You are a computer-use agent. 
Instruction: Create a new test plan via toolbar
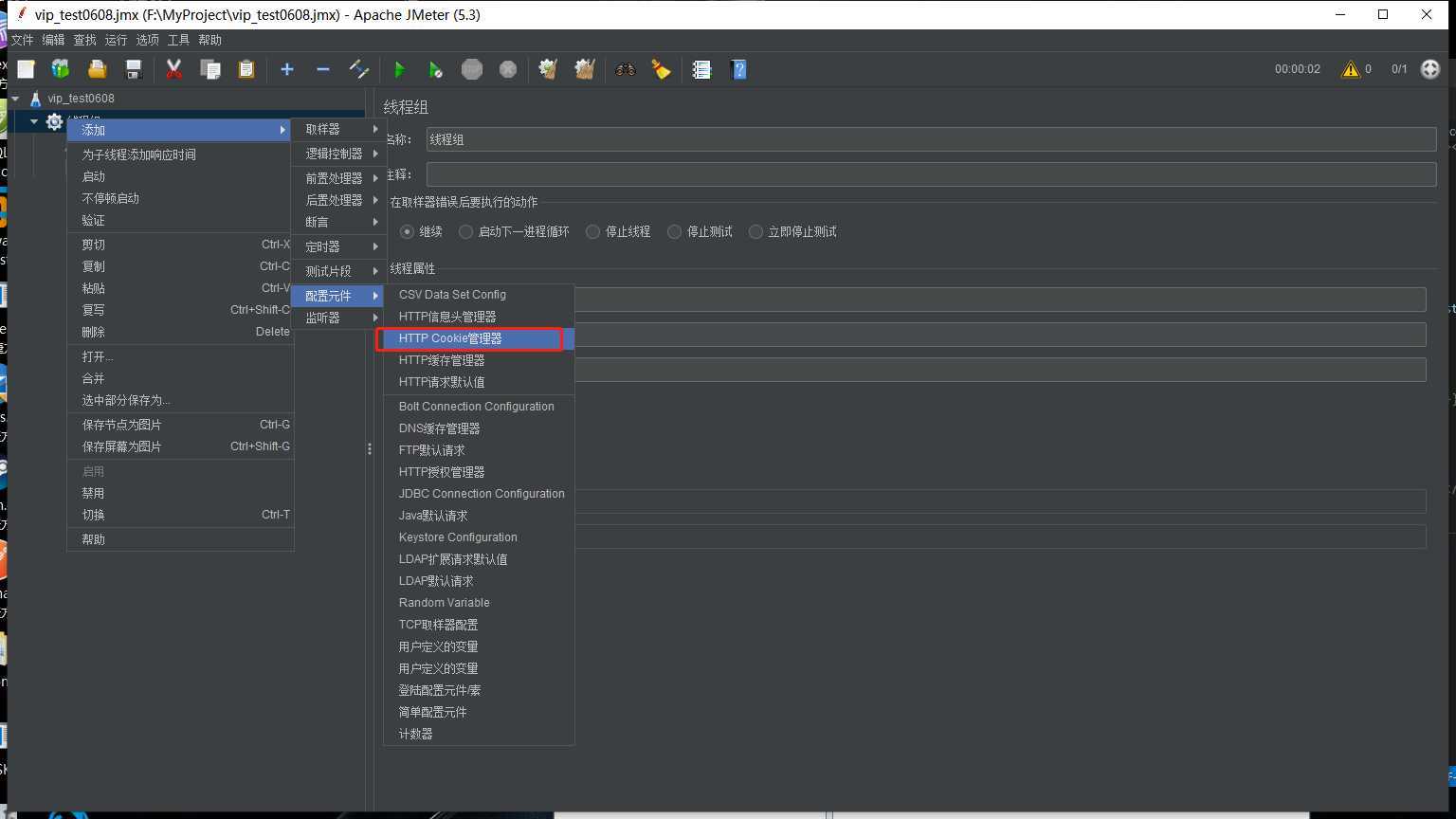tap(26, 69)
